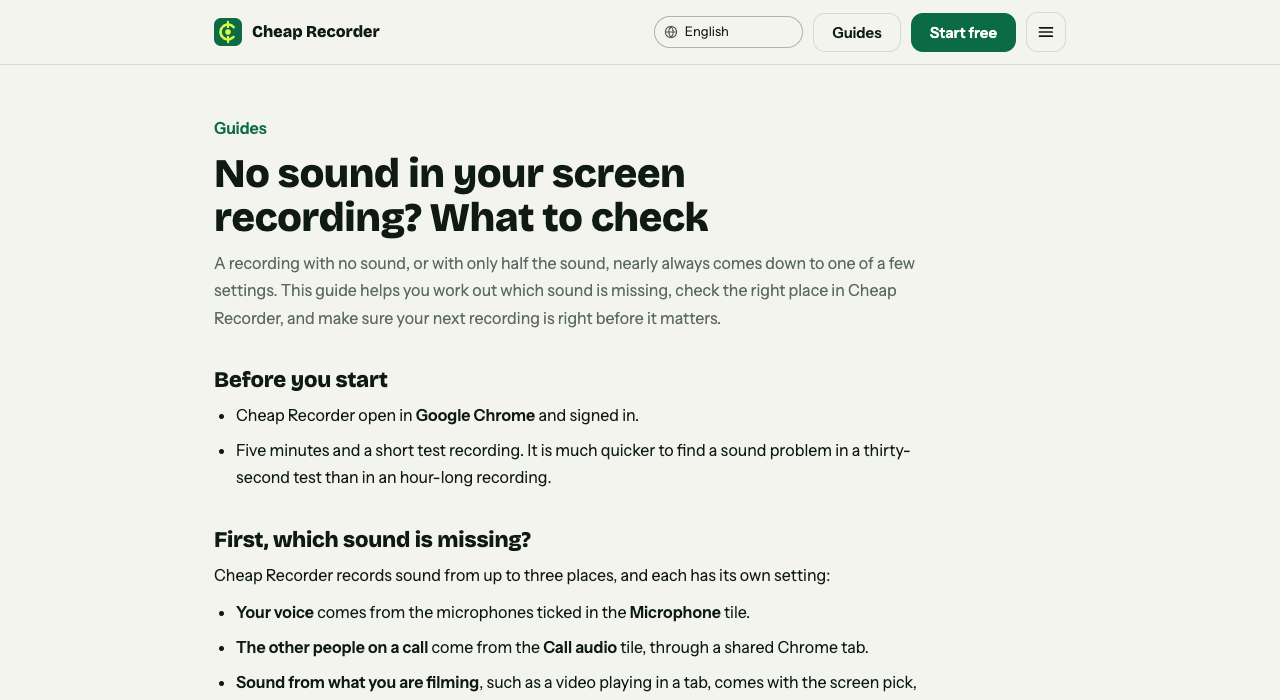This screenshot has height=700, width=1280.
Task: Click 'The other people on a call' text
Action: pyautogui.click(x=330, y=647)
